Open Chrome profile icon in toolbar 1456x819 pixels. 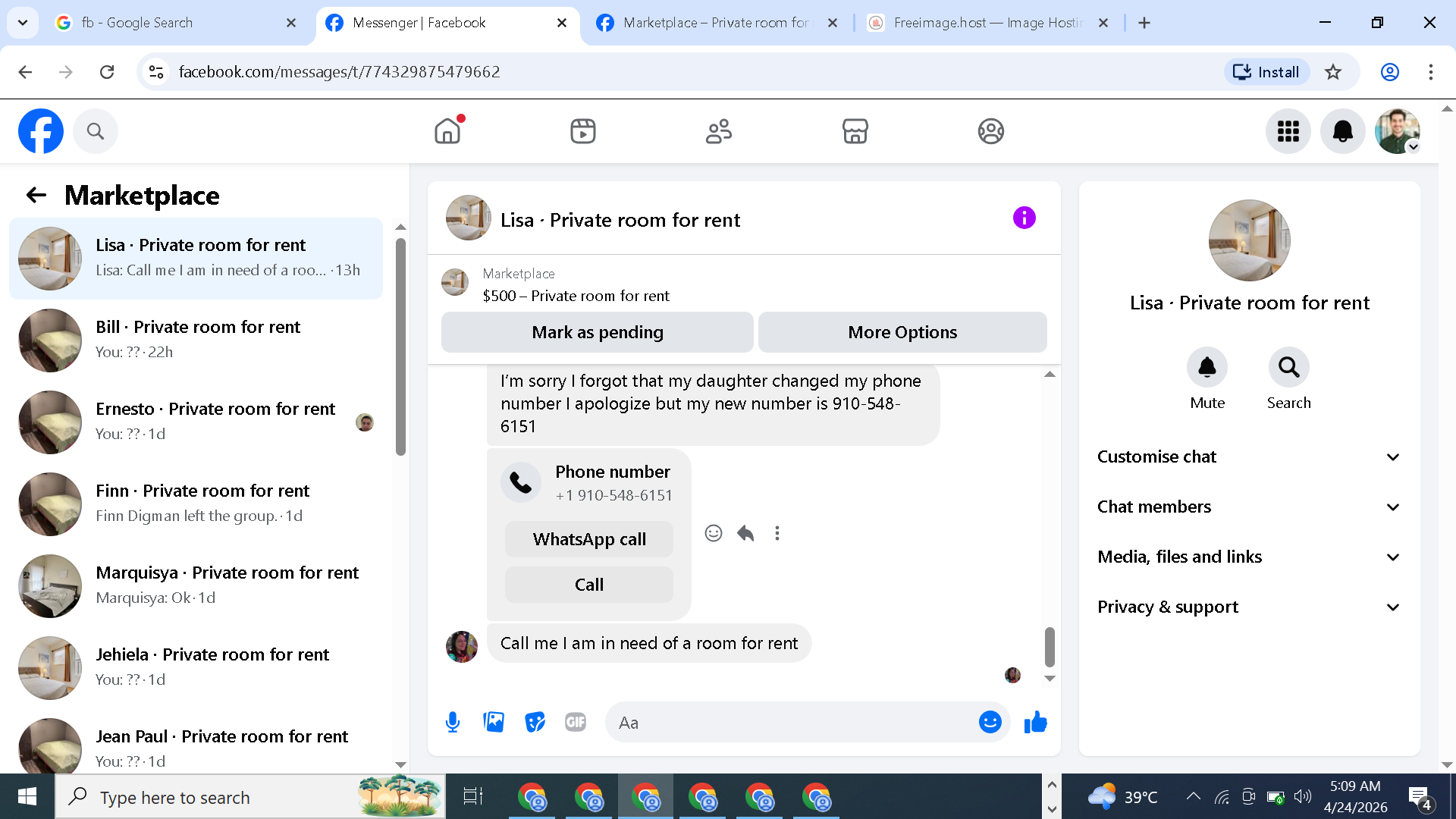[1390, 72]
